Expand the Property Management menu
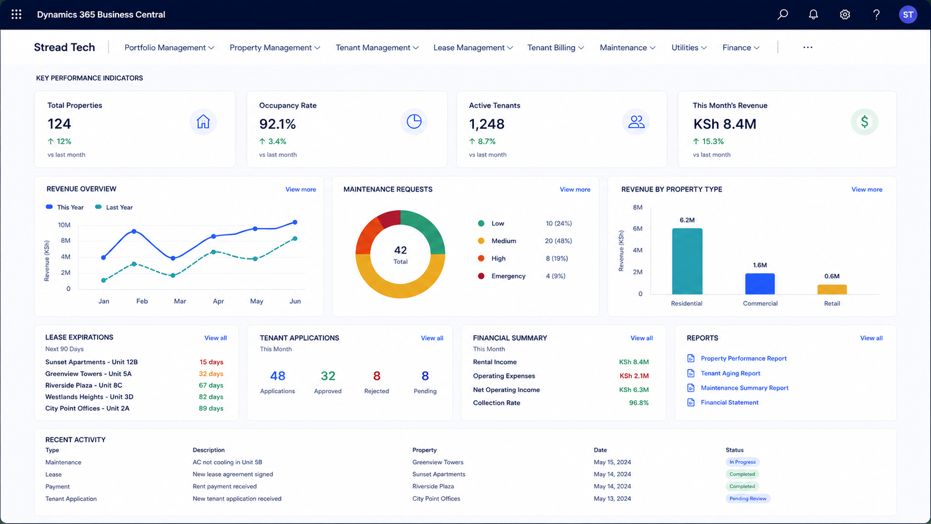931x524 pixels. coord(275,47)
